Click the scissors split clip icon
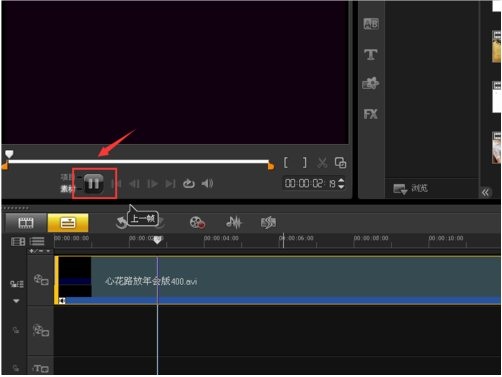502x377 pixels. tap(322, 163)
